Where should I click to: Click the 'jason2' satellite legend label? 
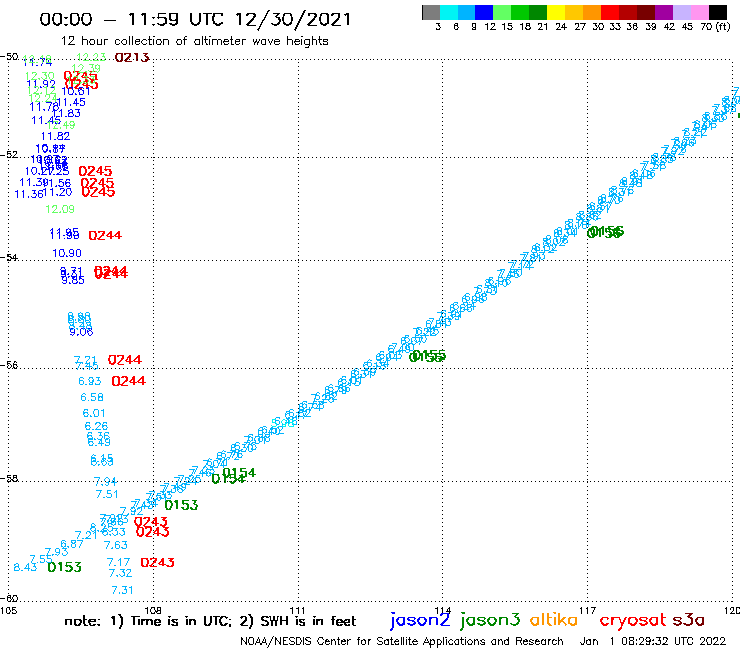420,620
